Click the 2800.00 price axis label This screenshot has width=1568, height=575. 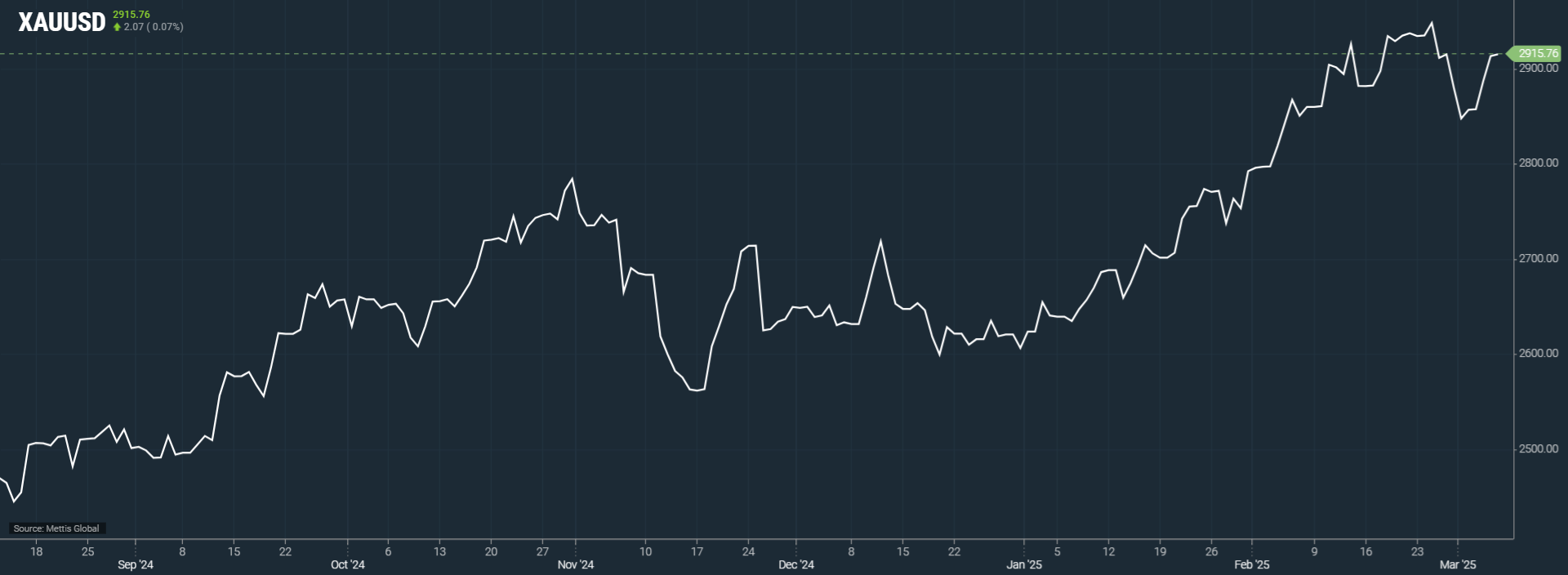tap(1539, 163)
